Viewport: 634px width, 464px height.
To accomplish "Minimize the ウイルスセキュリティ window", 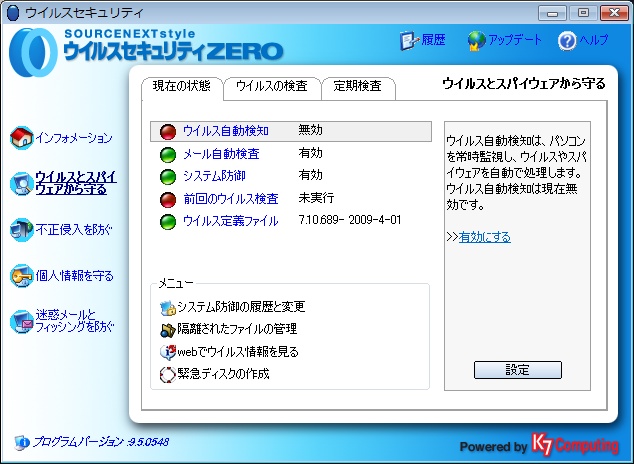I will (552, 13).
